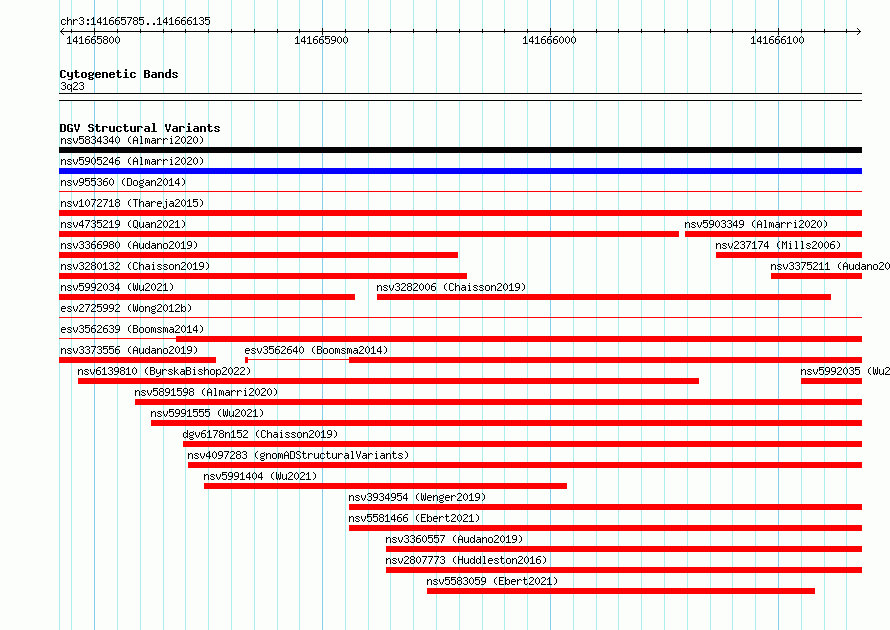890x630 pixels.
Task: Click the red nsv3282006 variant bar
Action: click(x=604, y=297)
